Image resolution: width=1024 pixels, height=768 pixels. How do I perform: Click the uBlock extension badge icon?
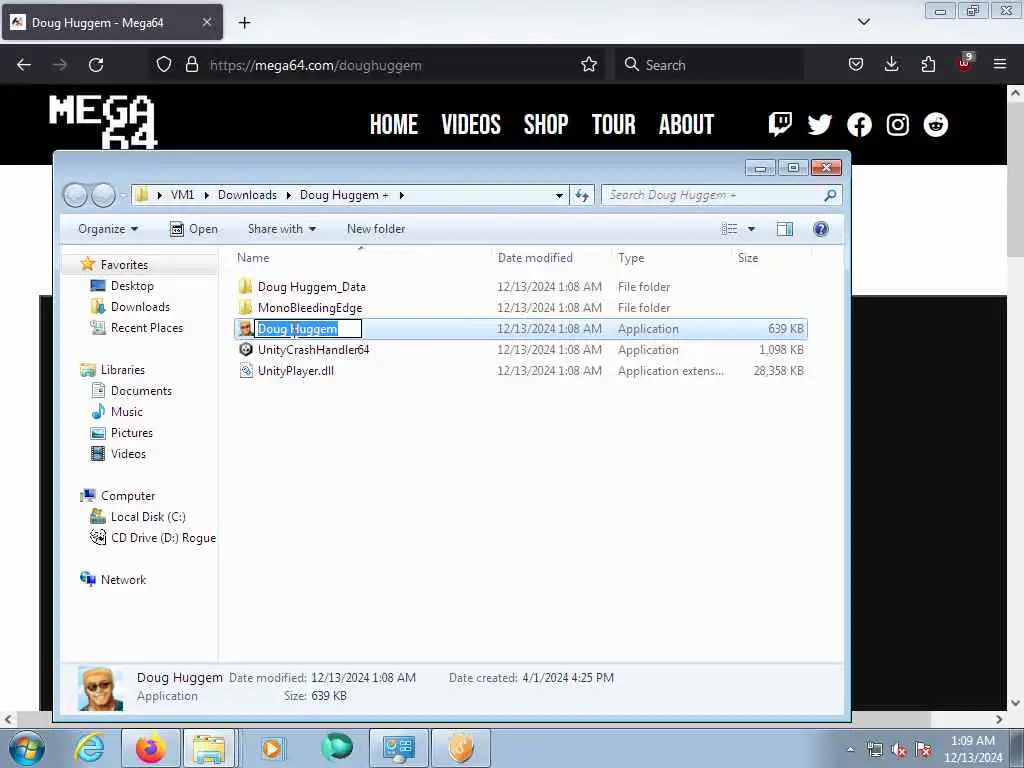pyautogui.click(x=965, y=63)
